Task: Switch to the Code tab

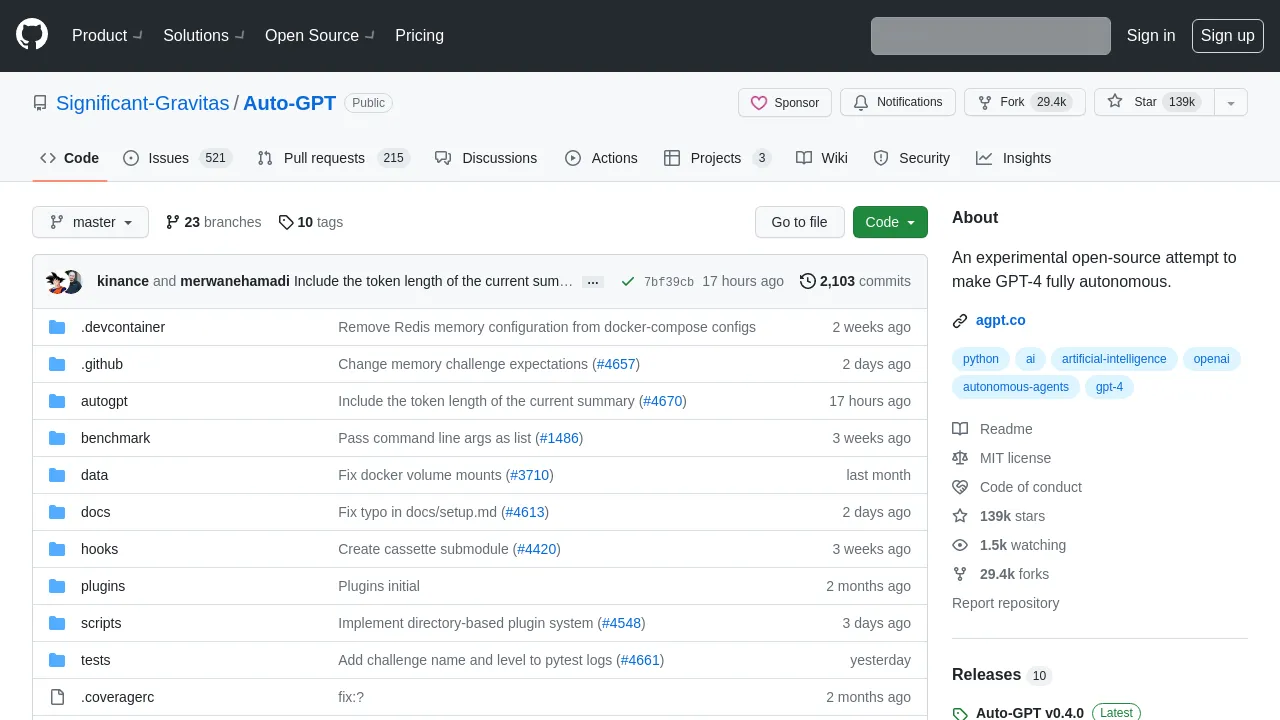Action: click(70, 158)
